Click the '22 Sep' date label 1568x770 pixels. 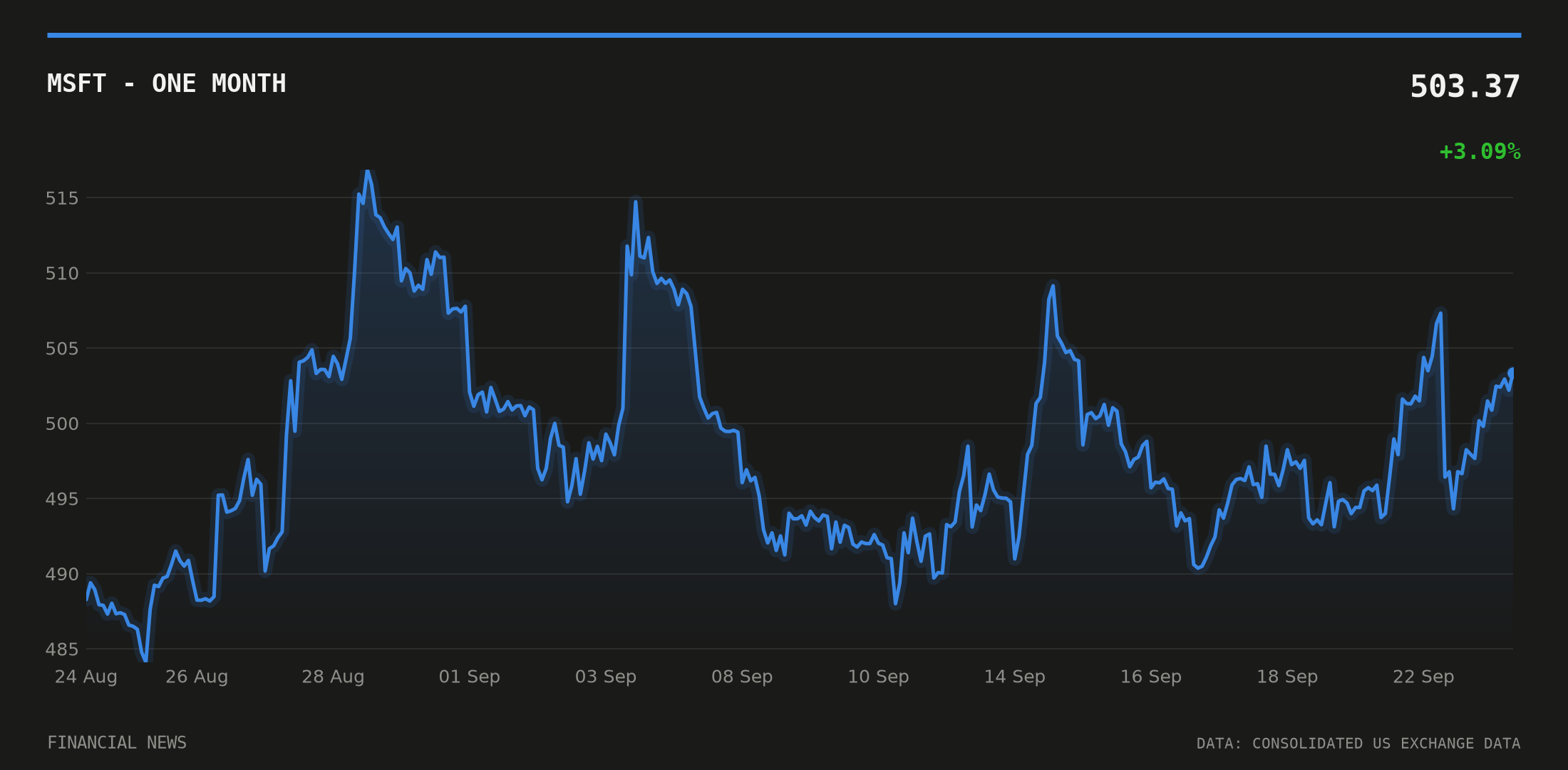1423,677
